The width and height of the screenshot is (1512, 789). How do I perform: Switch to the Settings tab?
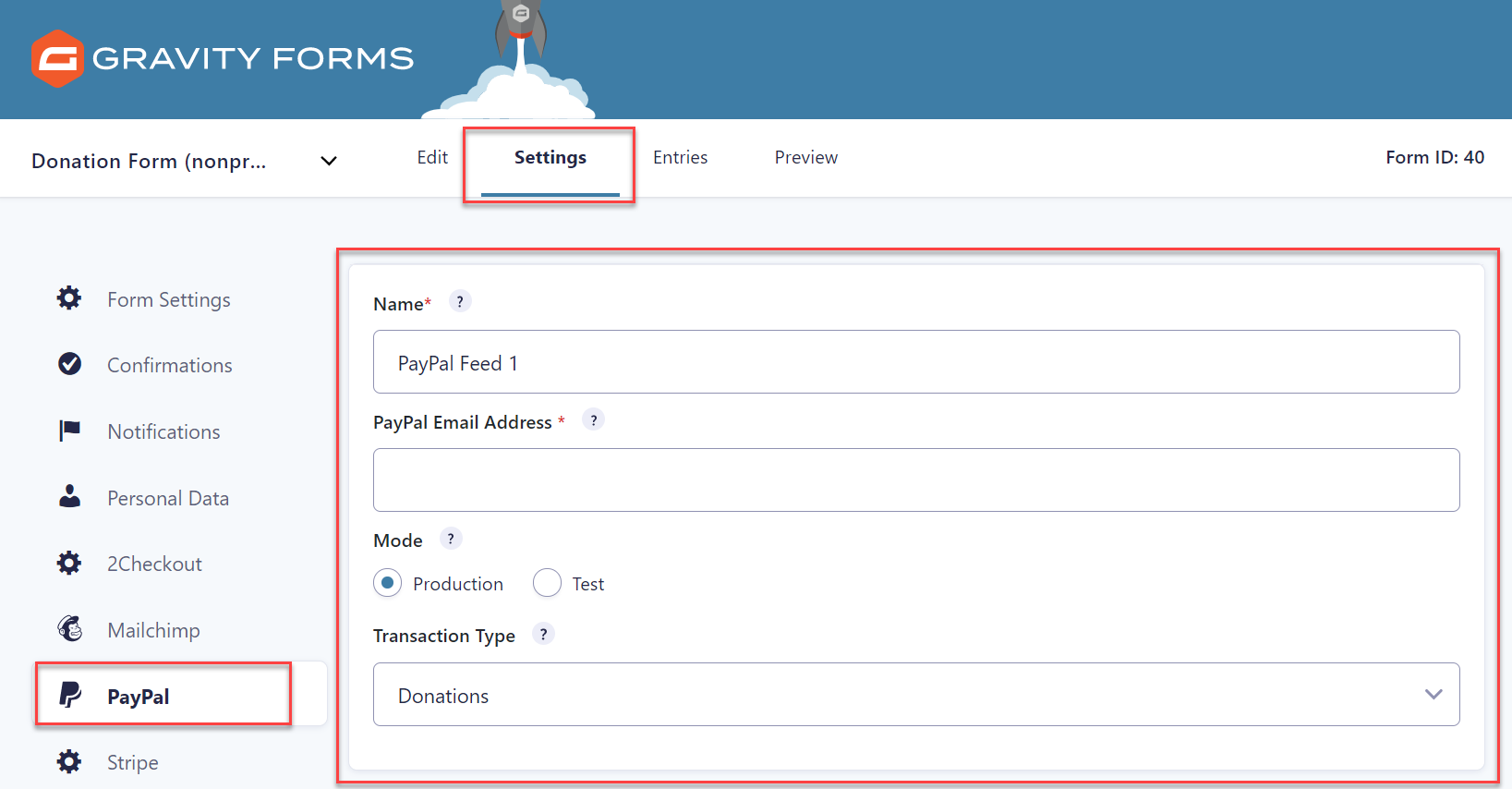[x=550, y=157]
